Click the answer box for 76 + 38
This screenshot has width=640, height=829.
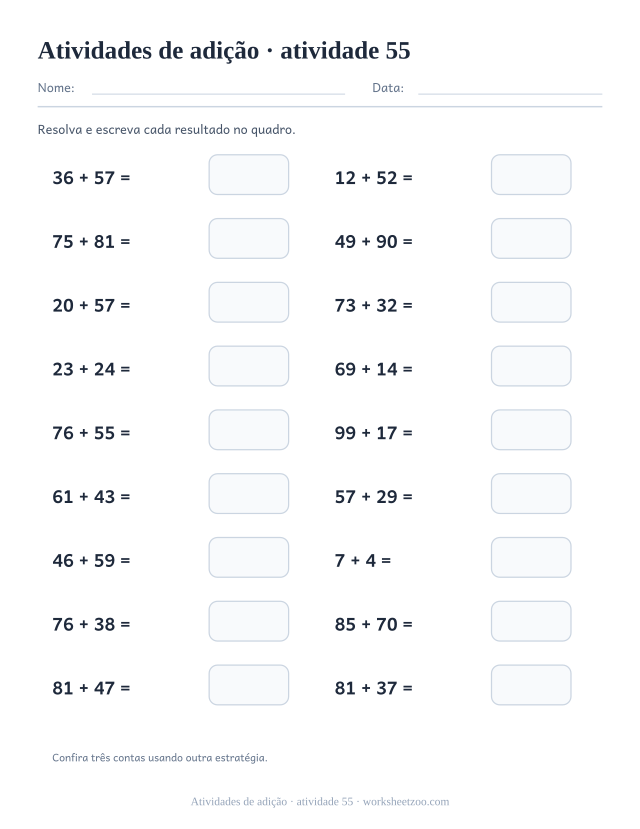tap(248, 621)
